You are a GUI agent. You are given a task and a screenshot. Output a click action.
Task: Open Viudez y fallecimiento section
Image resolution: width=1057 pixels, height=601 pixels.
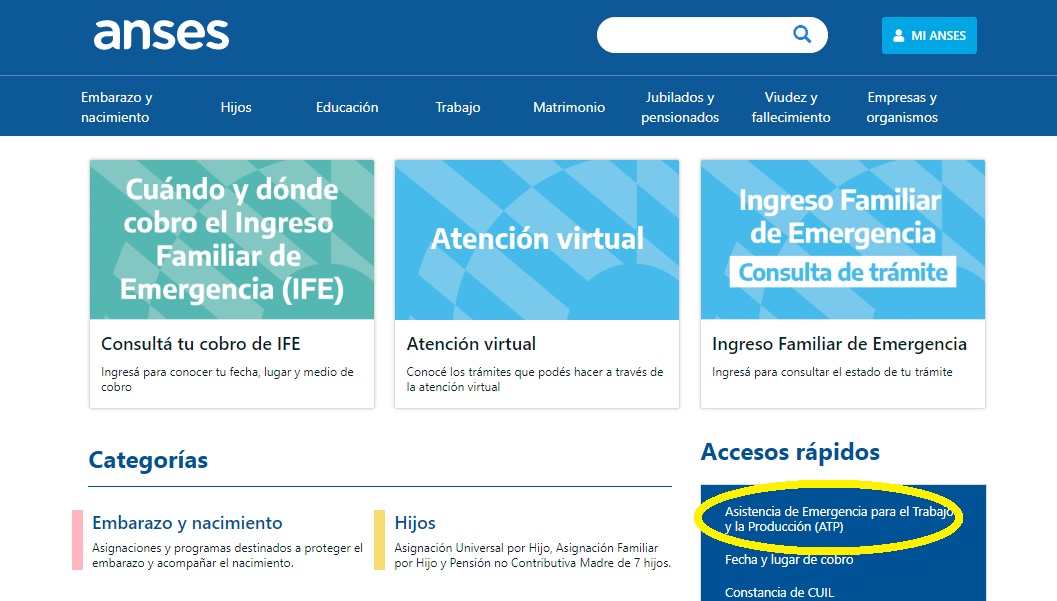coord(790,106)
